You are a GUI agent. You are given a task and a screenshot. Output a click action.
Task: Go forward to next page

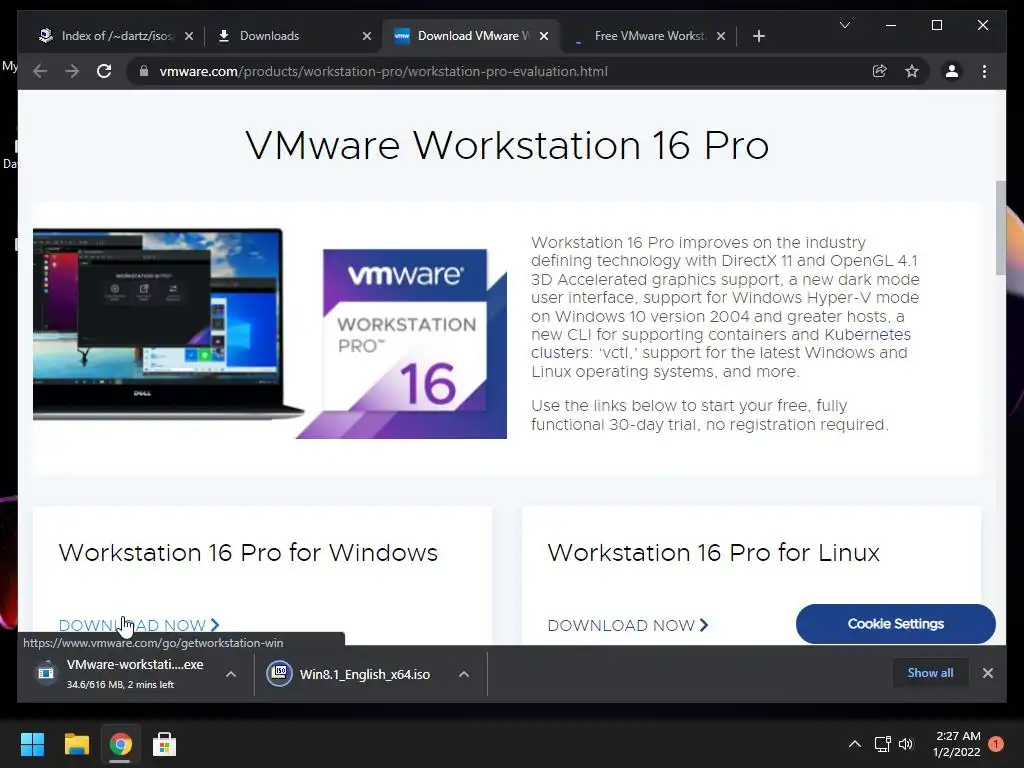72,71
